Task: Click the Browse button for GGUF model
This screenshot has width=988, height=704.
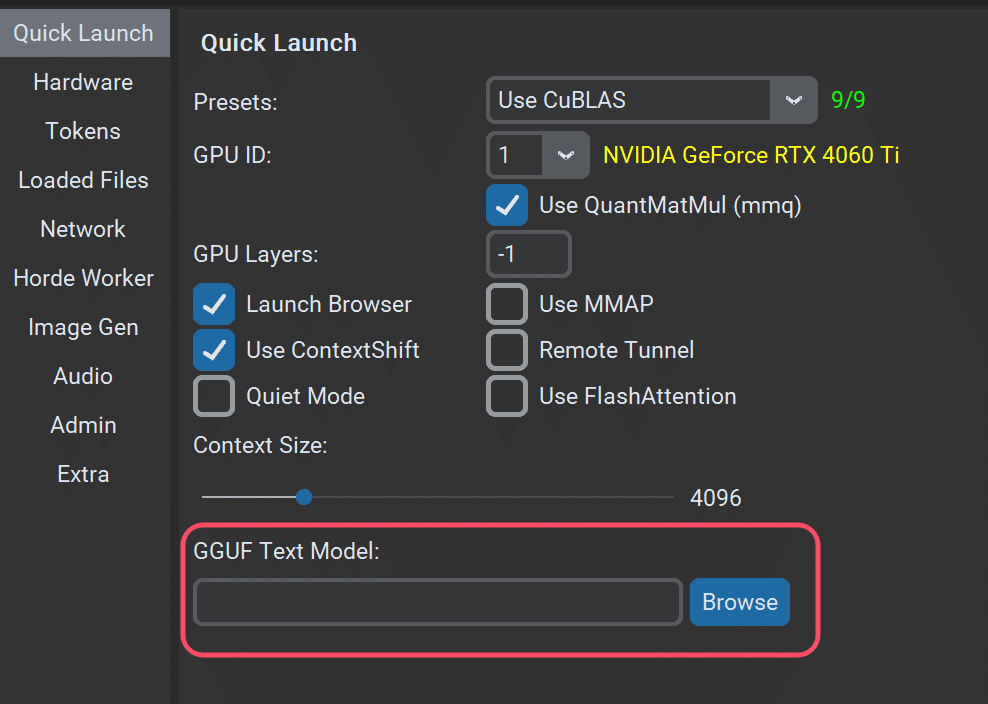Action: (739, 602)
